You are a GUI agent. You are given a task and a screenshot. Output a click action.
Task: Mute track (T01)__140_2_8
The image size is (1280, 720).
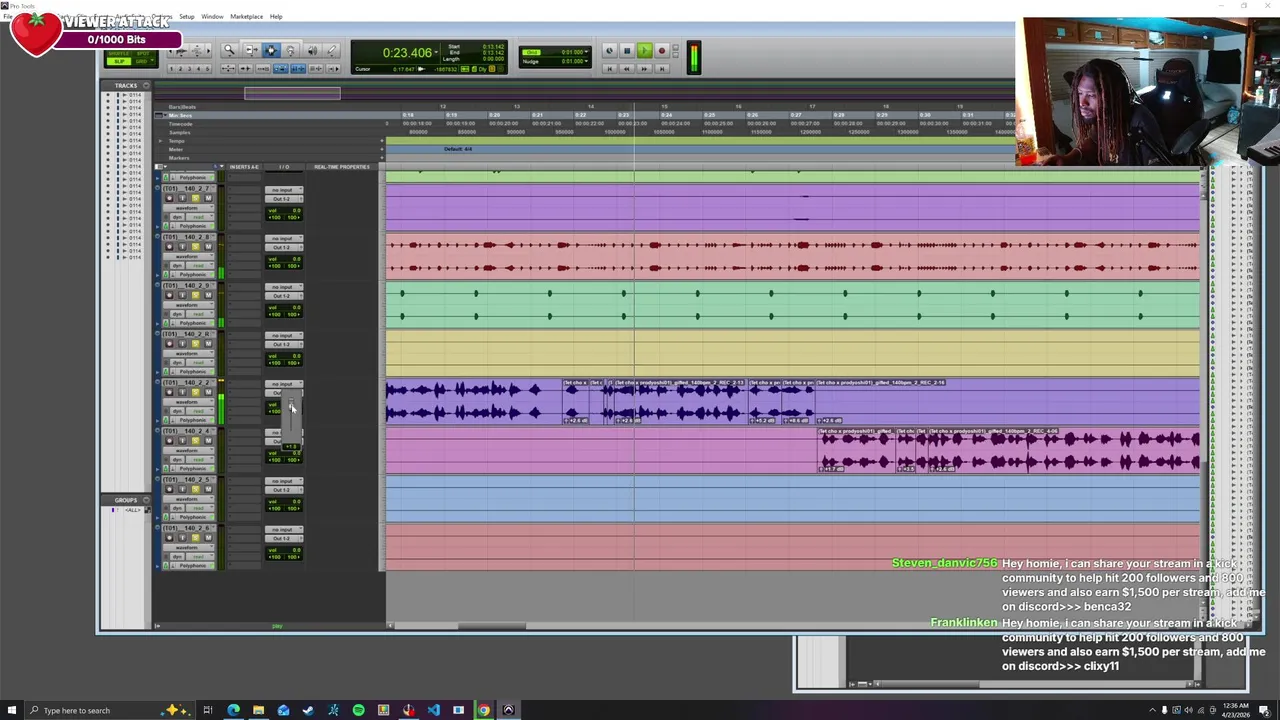tap(208, 247)
